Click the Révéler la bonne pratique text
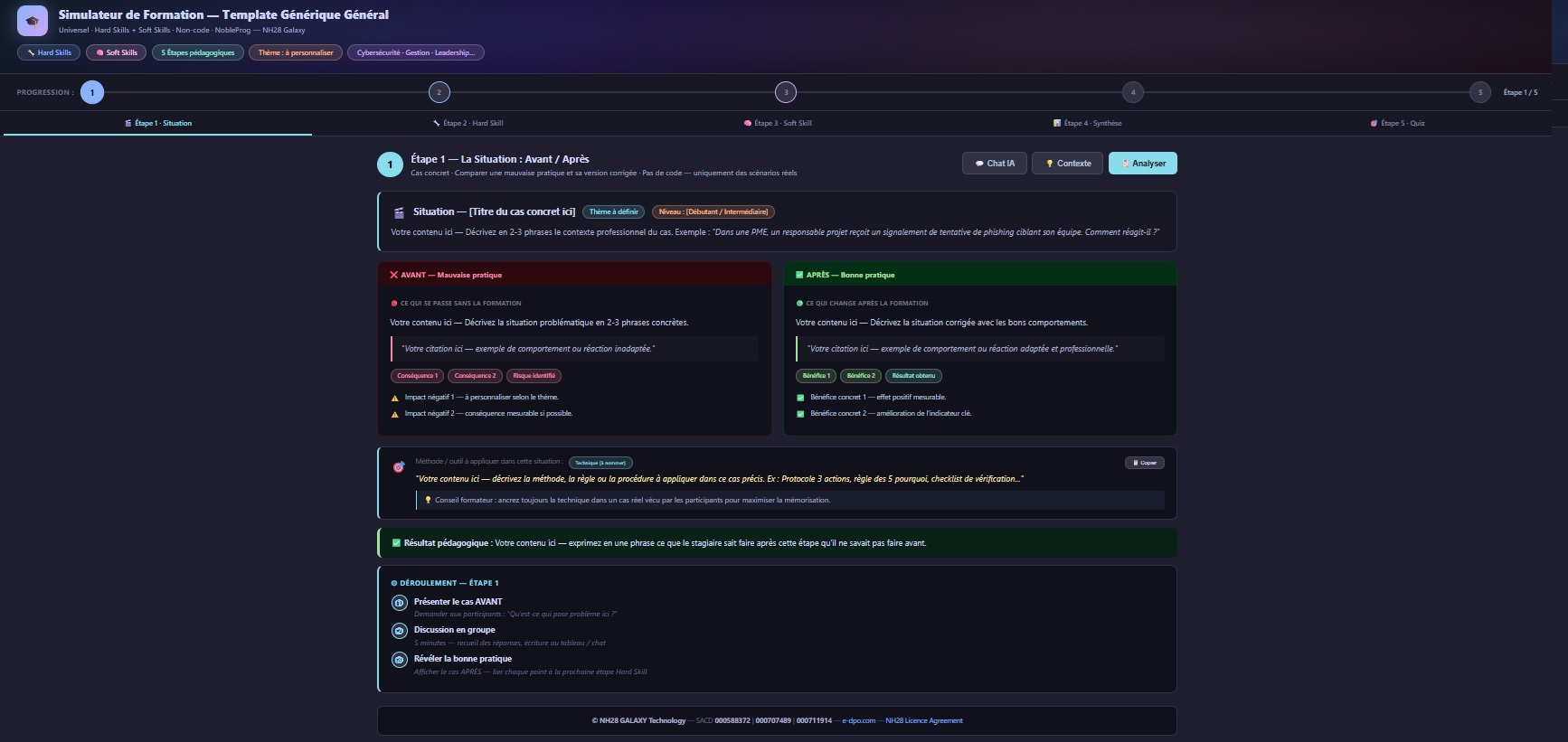 (x=462, y=659)
